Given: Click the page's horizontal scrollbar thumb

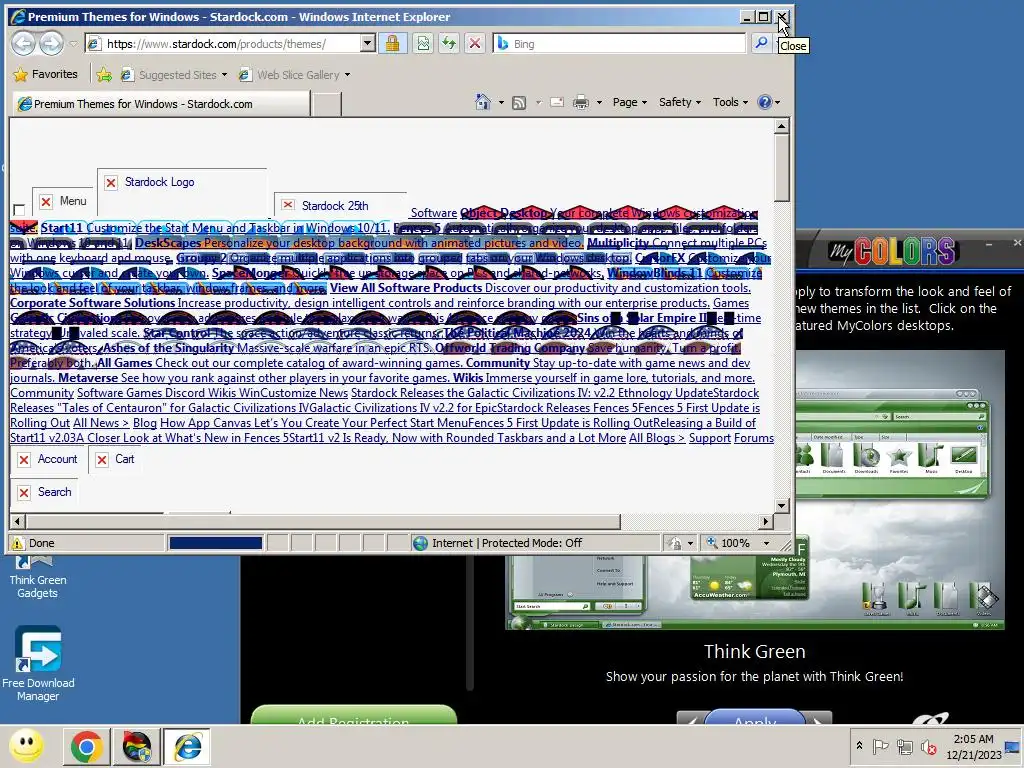Looking at the screenshot, I should click(323, 521).
